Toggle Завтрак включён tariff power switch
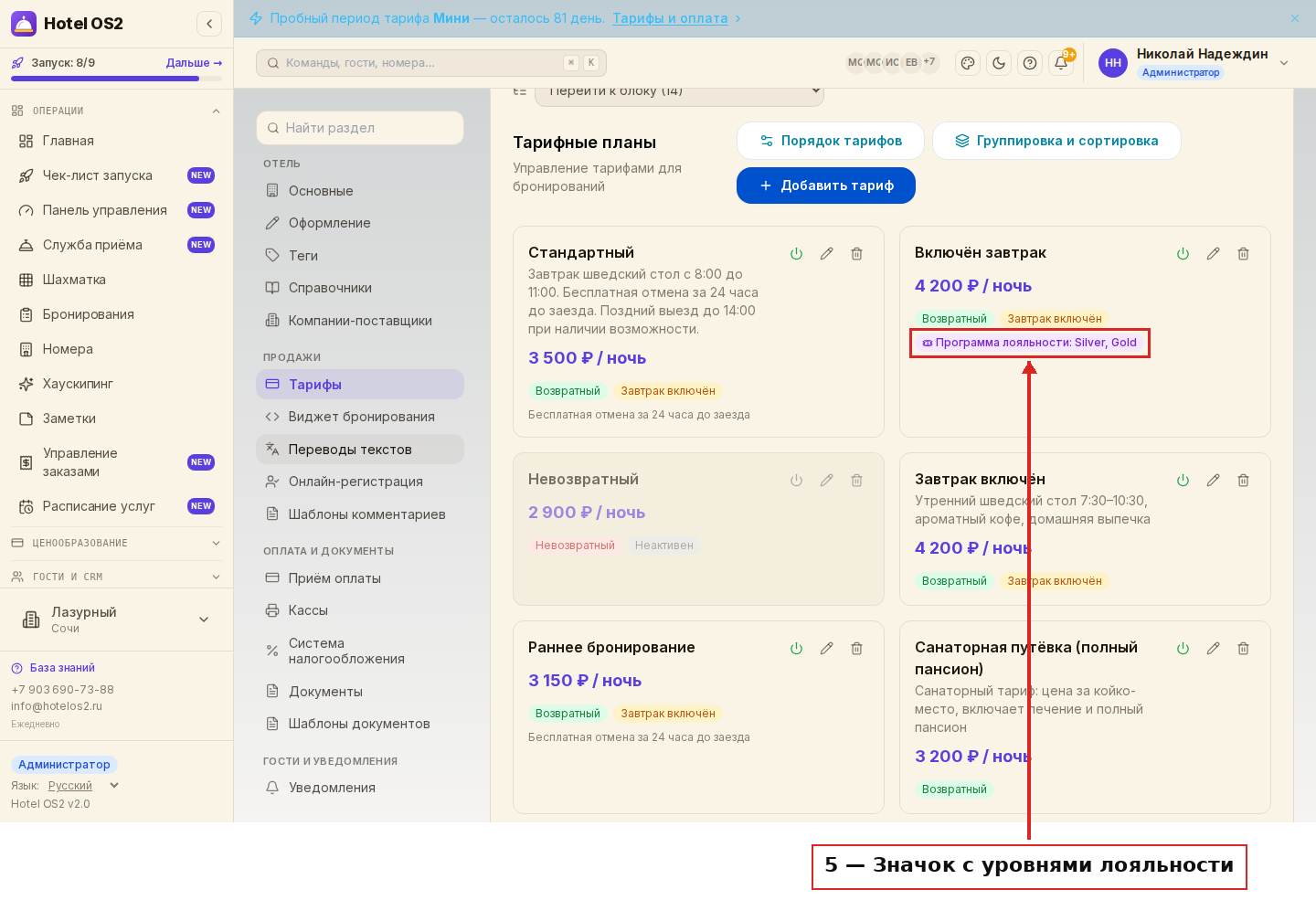The height and width of the screenshot is (911, 1316). tap(1183, 481)
